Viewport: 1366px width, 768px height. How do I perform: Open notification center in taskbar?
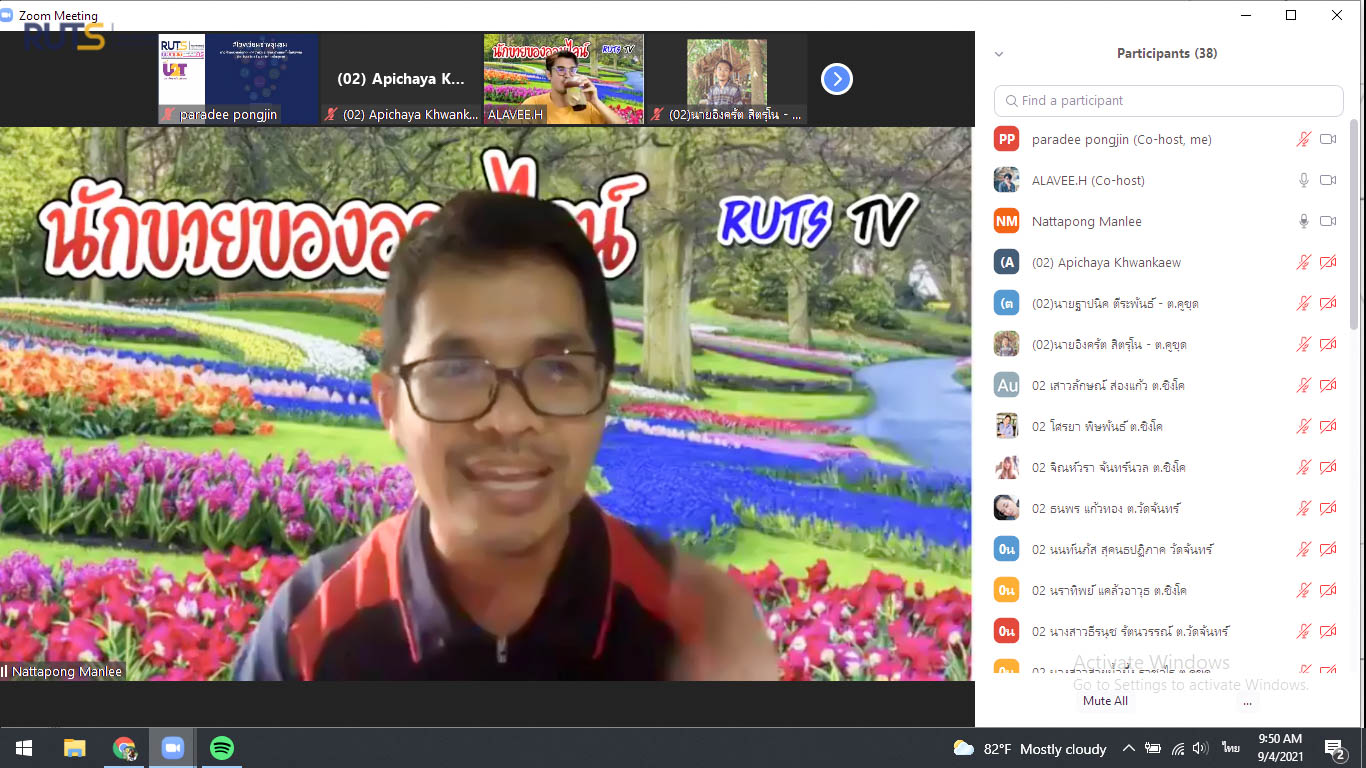click(1335, 748)
